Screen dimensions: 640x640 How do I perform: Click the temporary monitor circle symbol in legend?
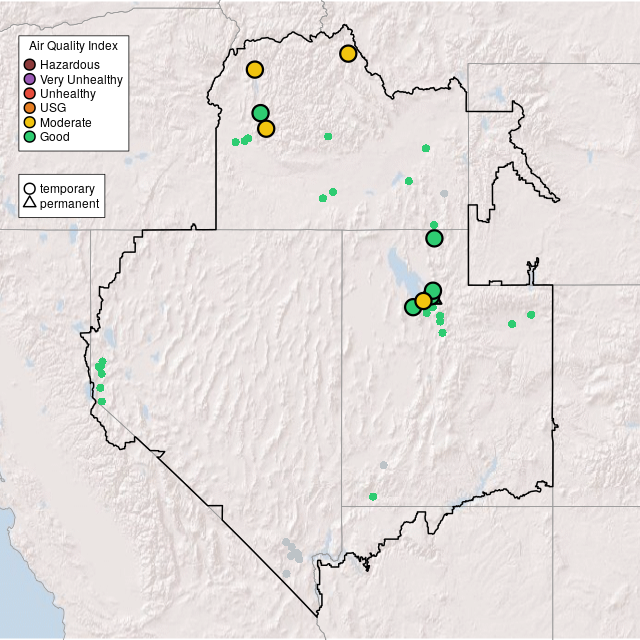[x=30, y=188]
